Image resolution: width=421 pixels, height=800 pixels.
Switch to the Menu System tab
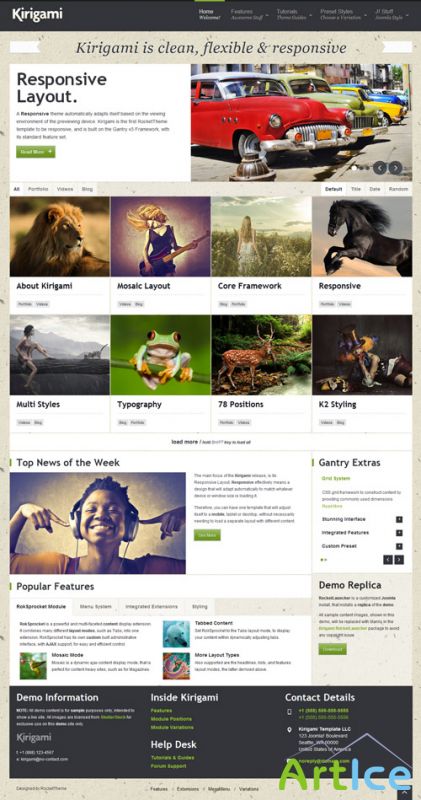click(95, 607)
